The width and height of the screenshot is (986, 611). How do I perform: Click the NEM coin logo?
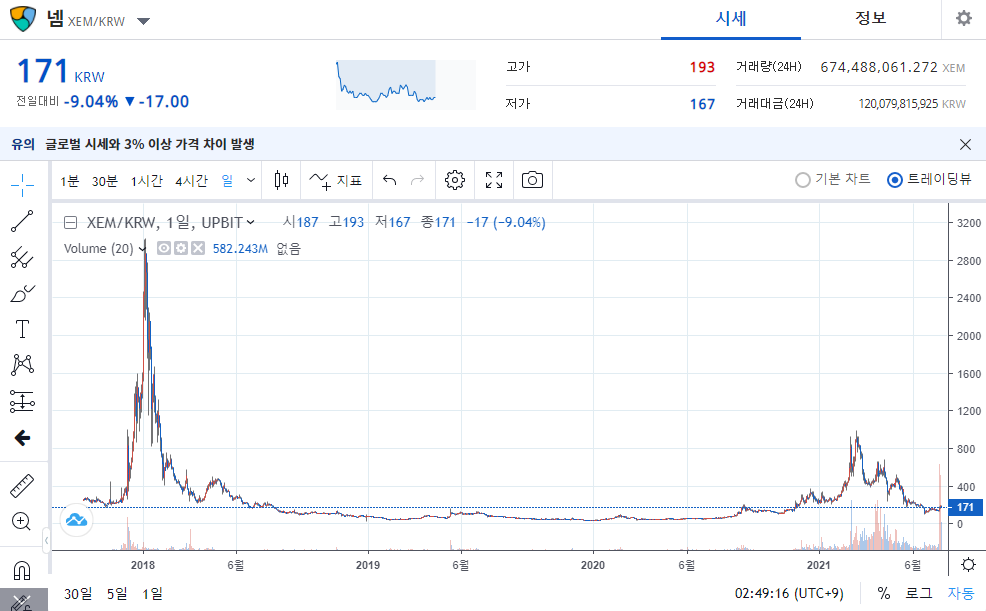coord(23,19)
